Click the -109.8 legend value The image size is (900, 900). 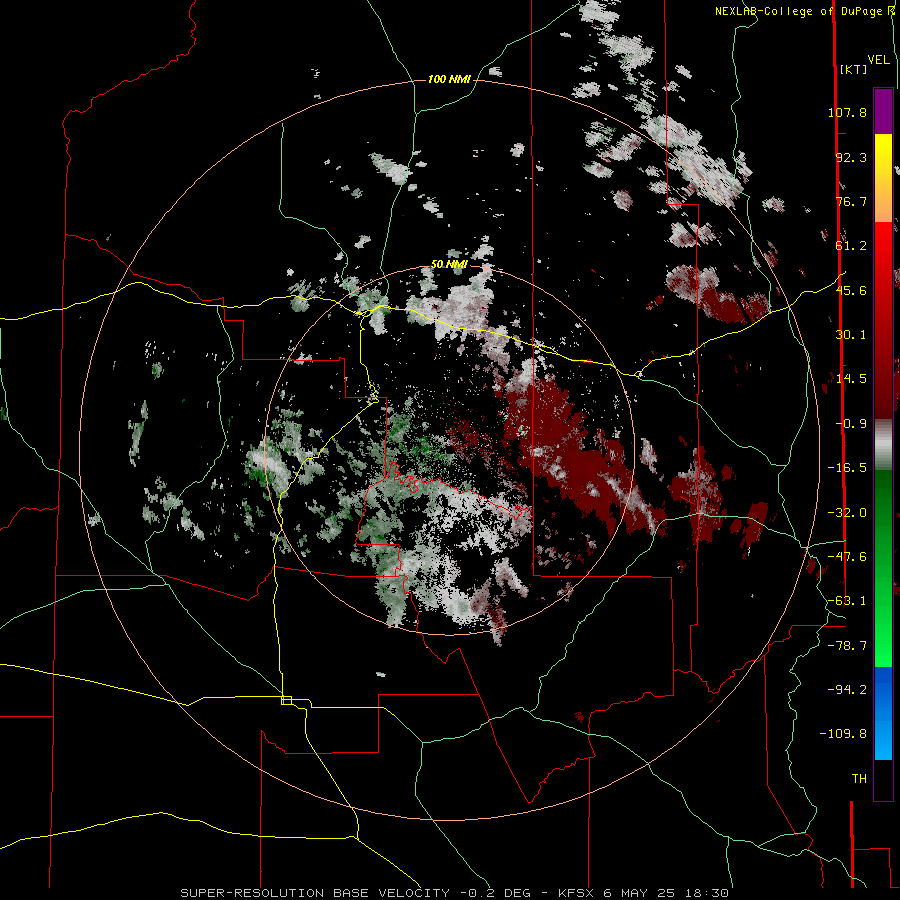[x=843, y=734]
